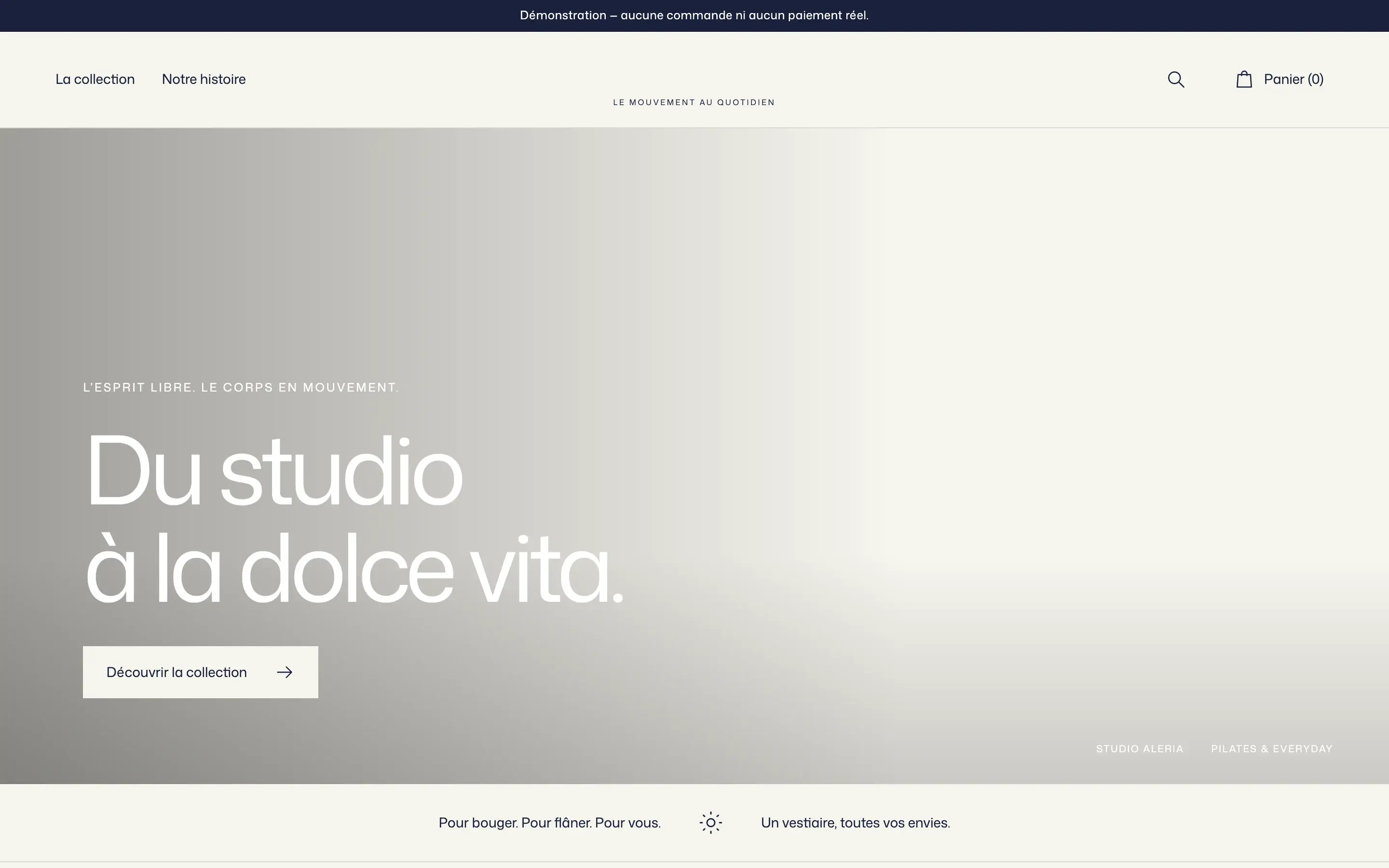The height and width of the screenshot is (868, 1389).
Task: Click L'ESPRIT LIBRE. LE CORPS EN MOUVEMENT. text
Action: (x=241, y=388)
